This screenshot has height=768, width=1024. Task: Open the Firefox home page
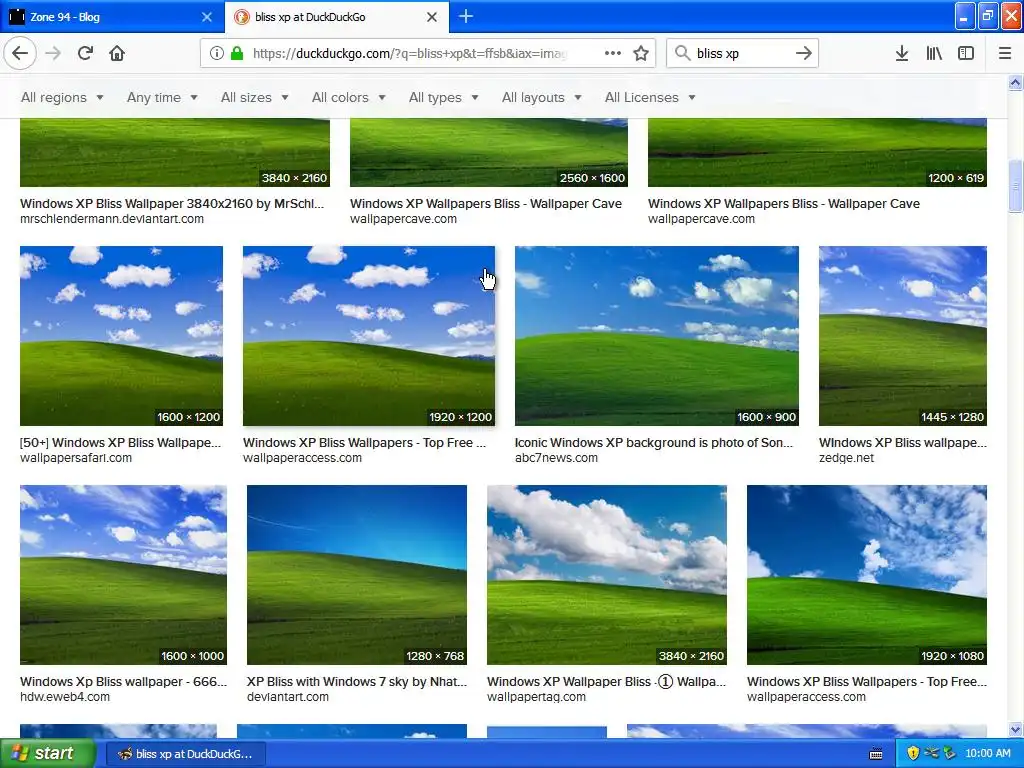pyautogui.click(x=117, y=53)
